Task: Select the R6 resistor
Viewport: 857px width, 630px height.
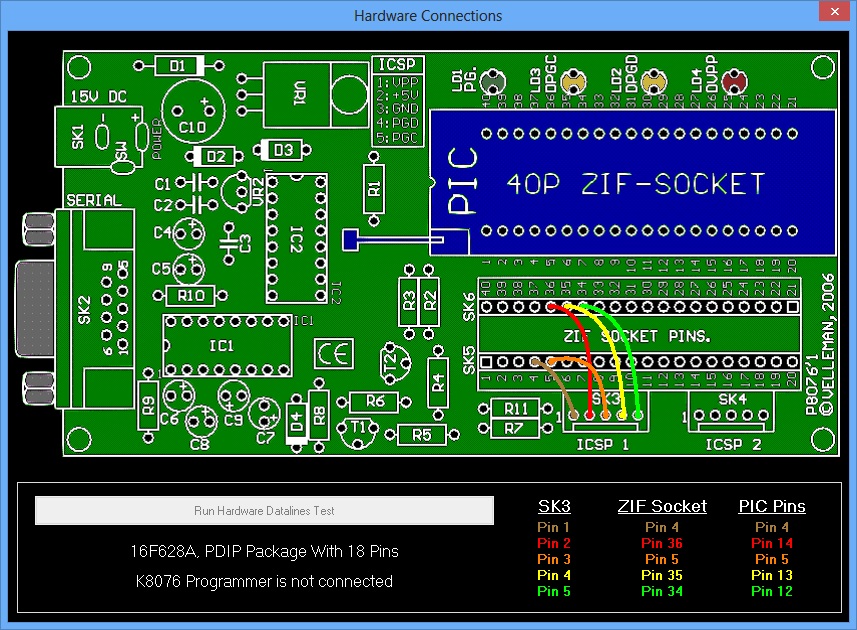Action: click(x=374, y=402)
